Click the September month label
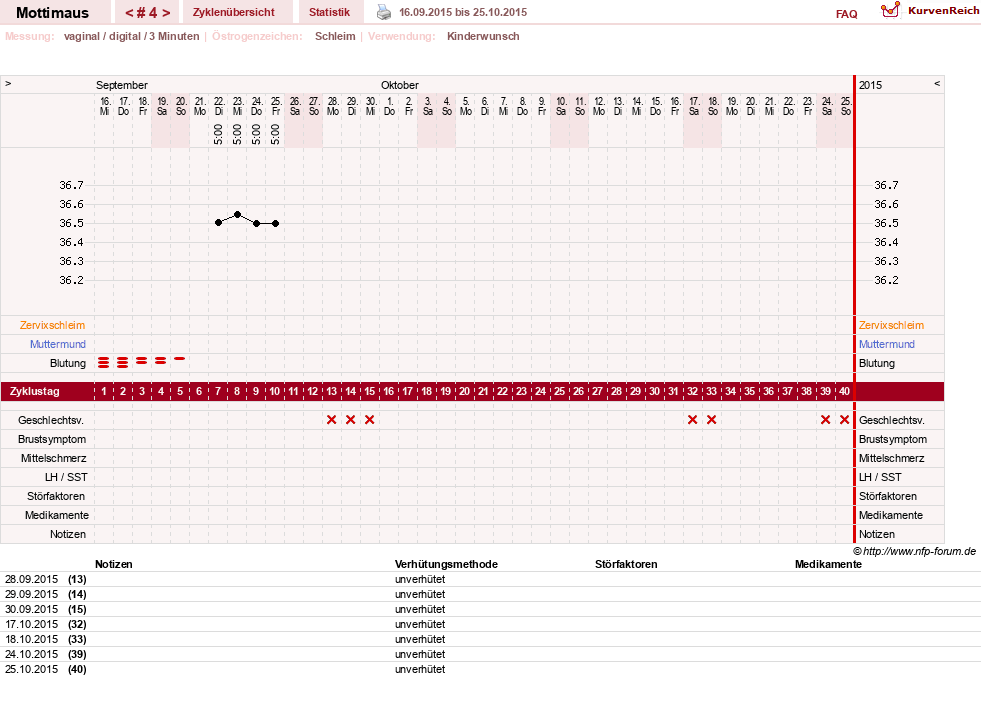 coord(122,85)
